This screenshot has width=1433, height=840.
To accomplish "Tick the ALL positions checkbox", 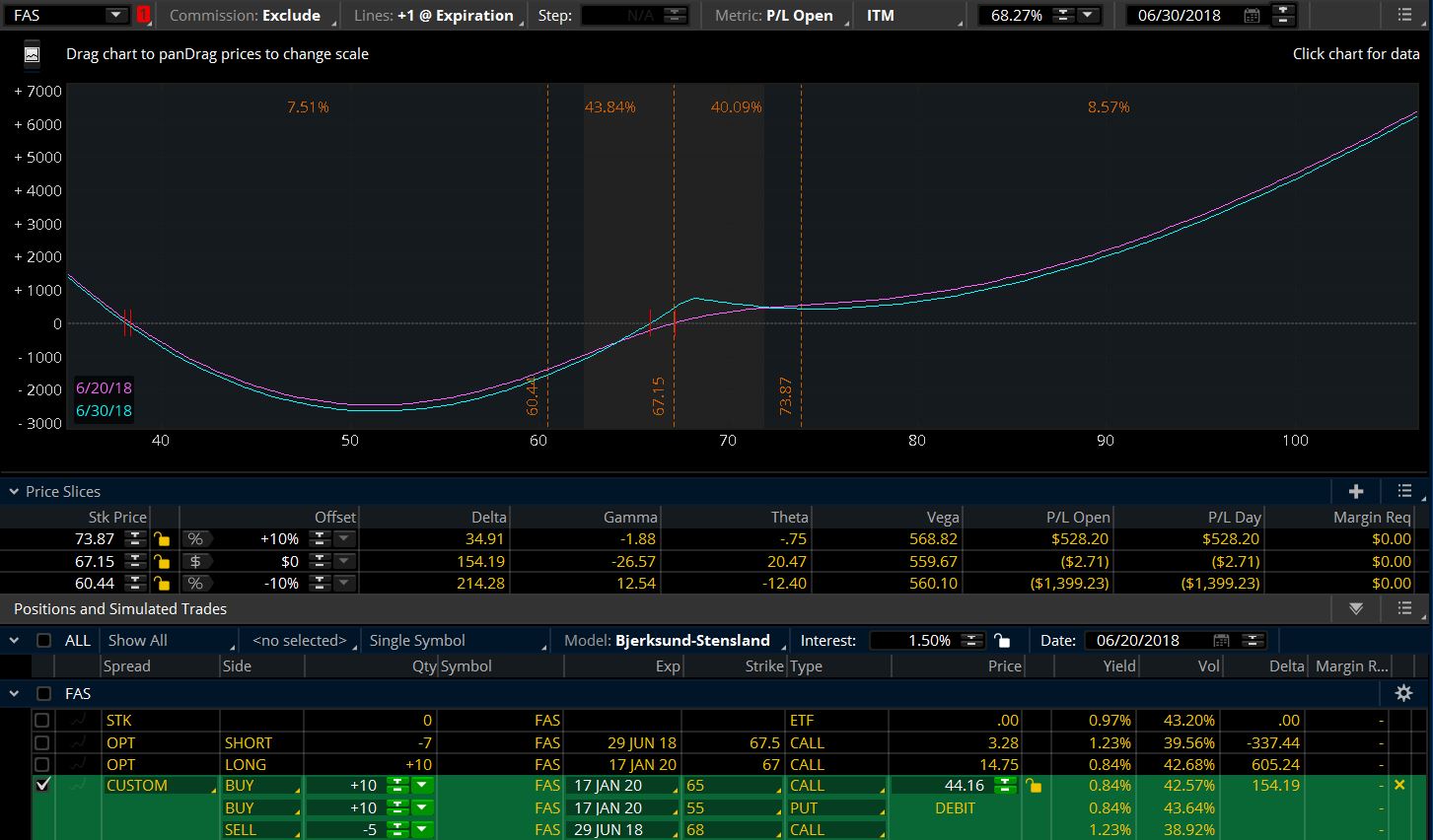I will point(43,641).
